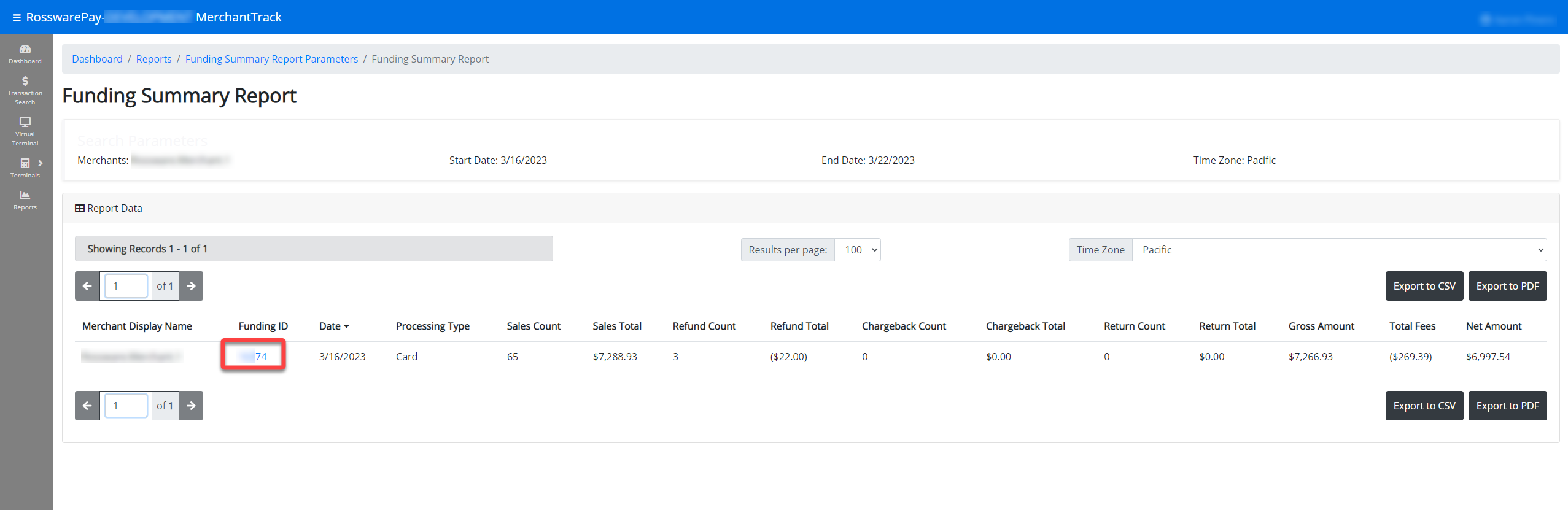Go to previous page using top arrow
The image size is (1568, 510).
[87, 286]
